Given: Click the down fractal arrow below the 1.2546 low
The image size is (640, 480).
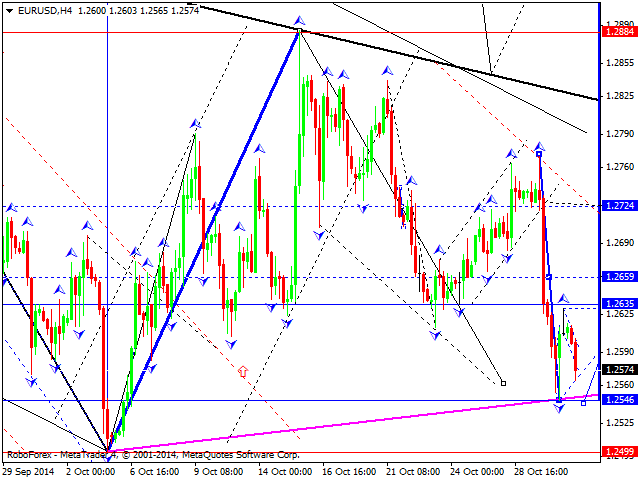Looking at the screenshot, I should click(559, 408).
